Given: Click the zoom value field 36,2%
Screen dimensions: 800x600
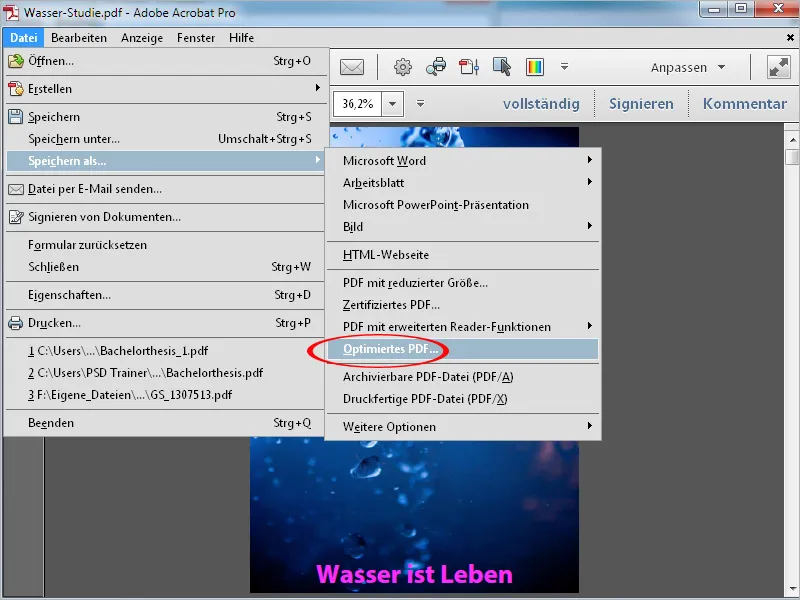Looking at the screenshot, I should tap(358, 104).
